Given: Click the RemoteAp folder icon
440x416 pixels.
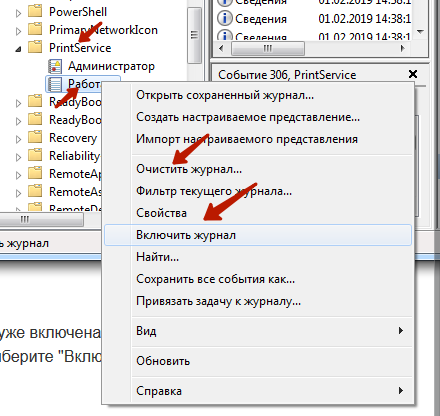Looking at the screenshot, I should coord(35,173).
